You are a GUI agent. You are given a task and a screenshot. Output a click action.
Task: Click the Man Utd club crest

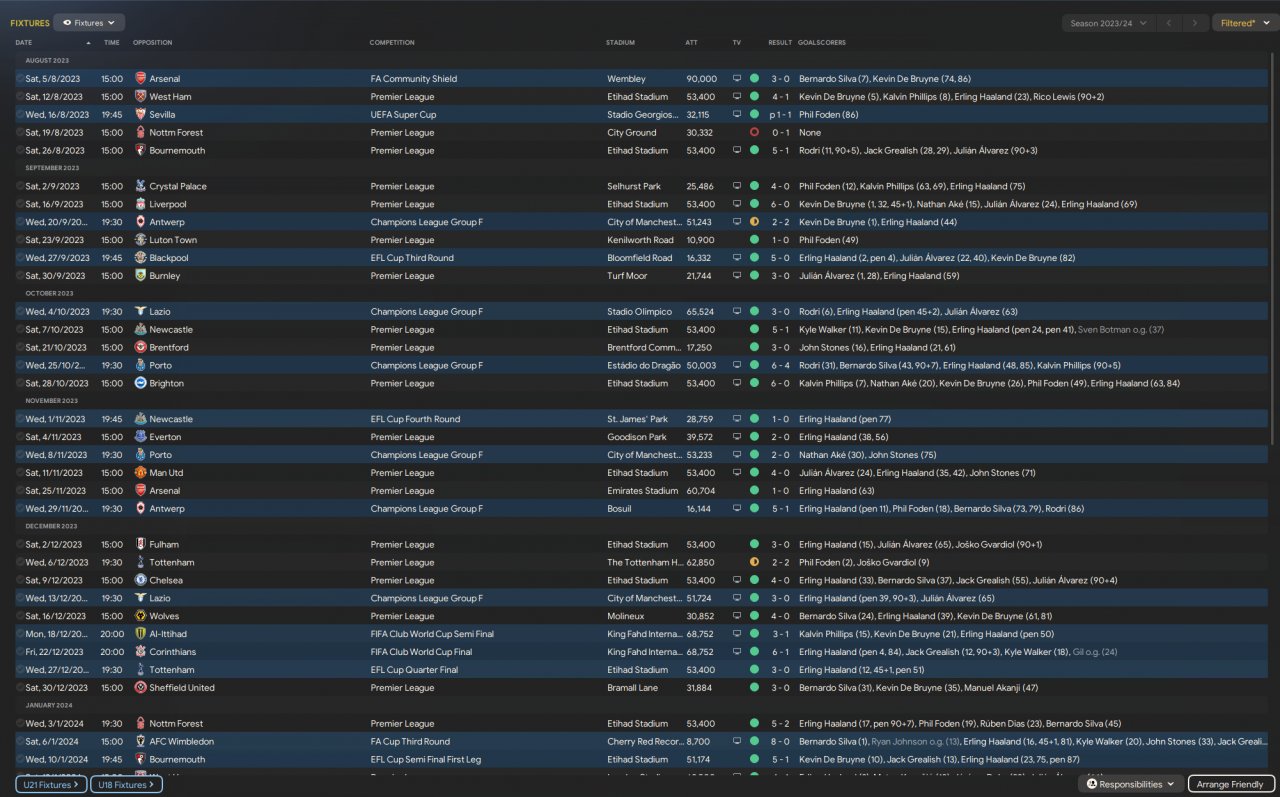point(140,473)
